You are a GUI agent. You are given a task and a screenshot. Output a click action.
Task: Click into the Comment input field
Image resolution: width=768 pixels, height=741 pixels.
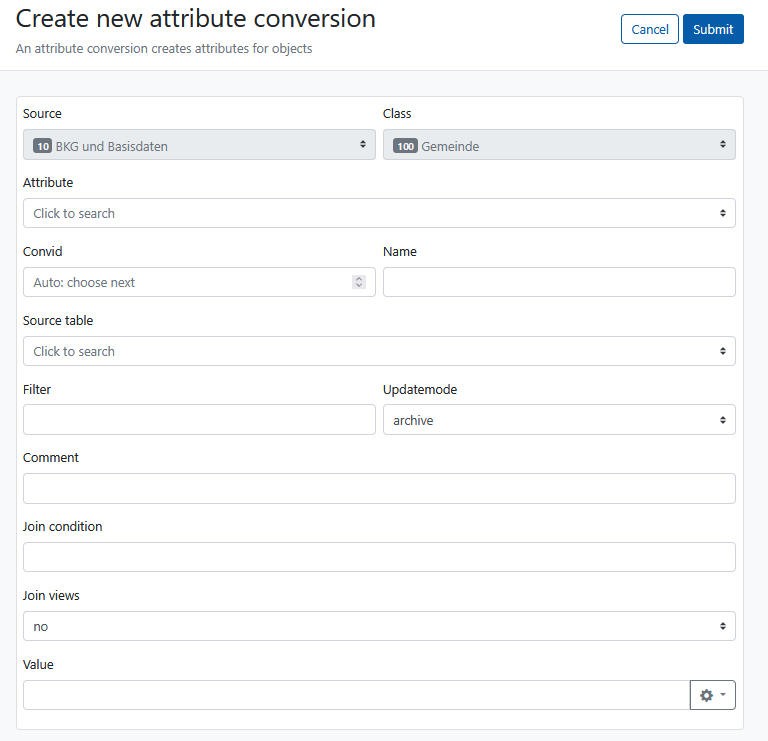pyautogui.click(x=379, y=488)
